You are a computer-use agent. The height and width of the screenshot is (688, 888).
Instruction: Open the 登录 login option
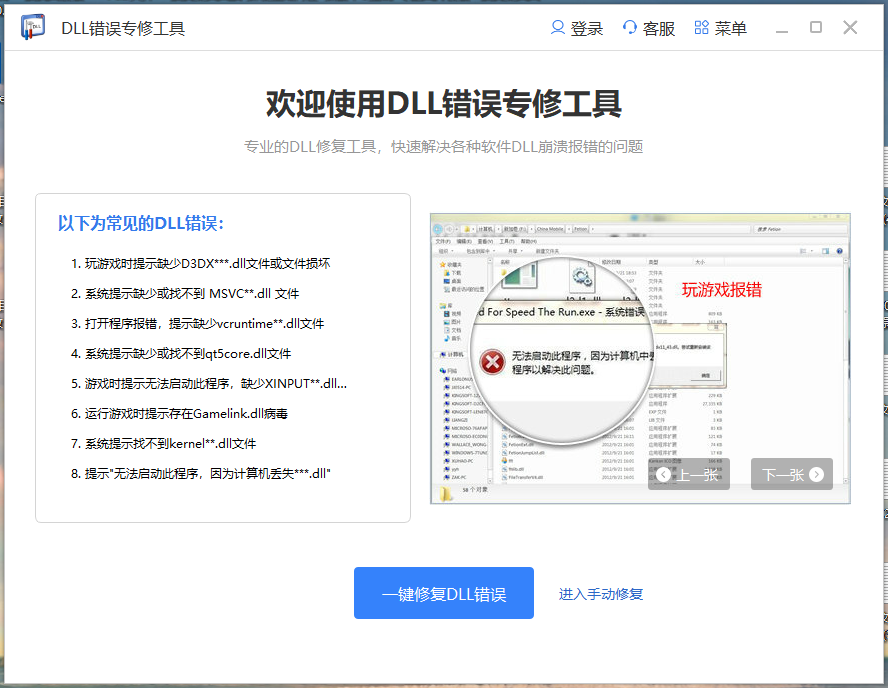coord(577,28)
